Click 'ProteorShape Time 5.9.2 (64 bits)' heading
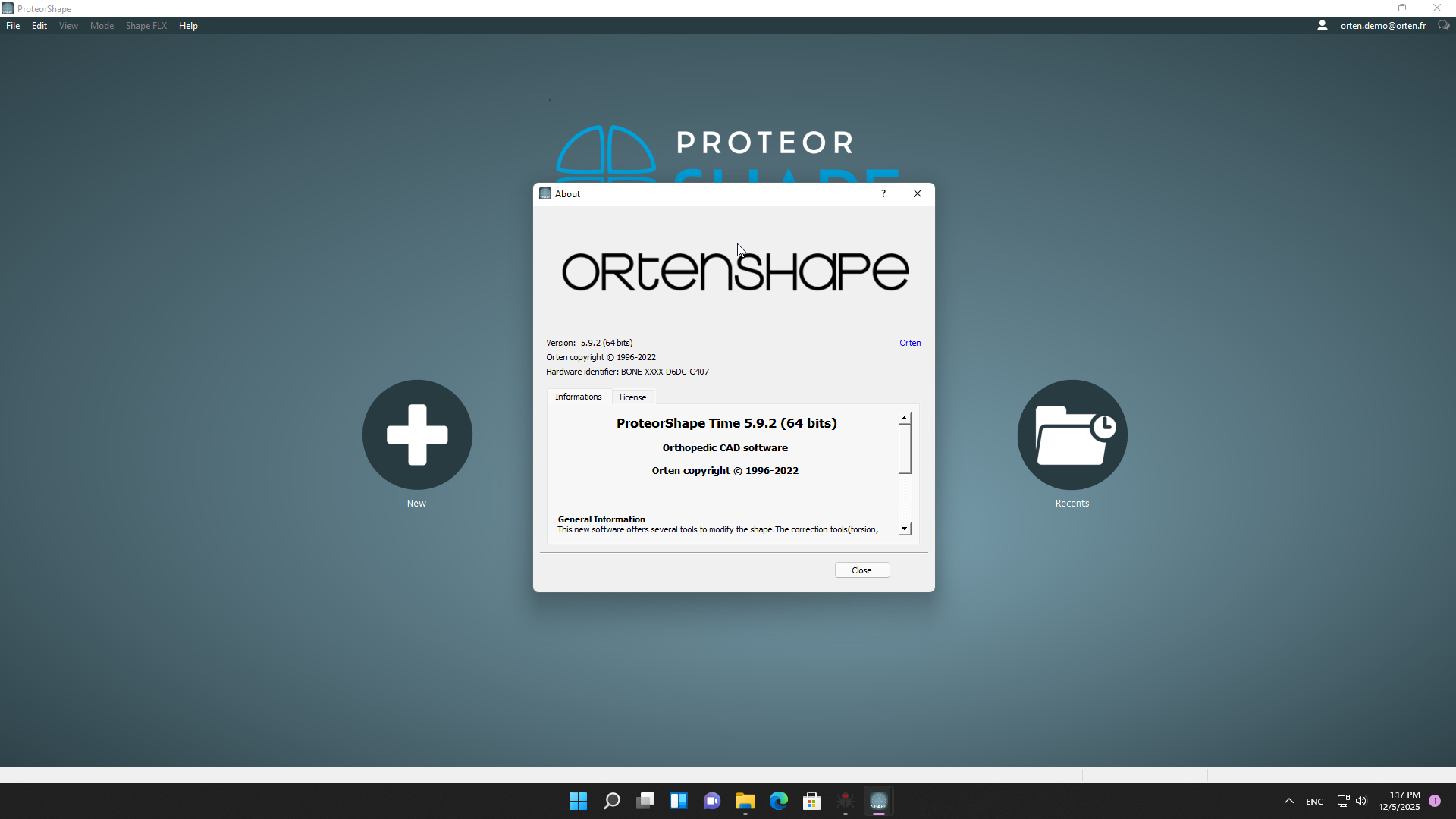Screen dimensions: 1456x819 coord(726,423)
